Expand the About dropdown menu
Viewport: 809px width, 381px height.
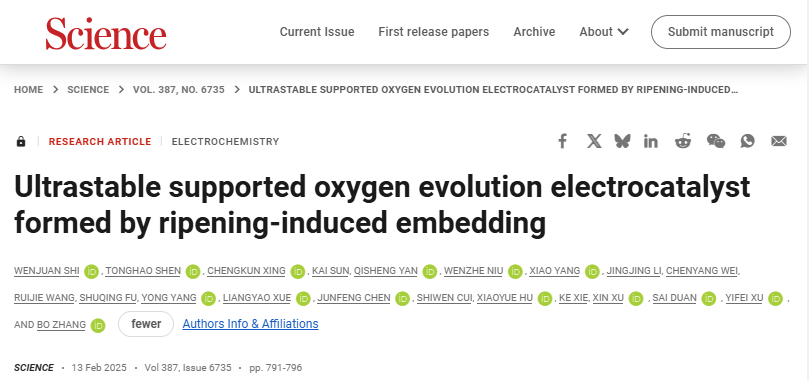tap(604, 32)
